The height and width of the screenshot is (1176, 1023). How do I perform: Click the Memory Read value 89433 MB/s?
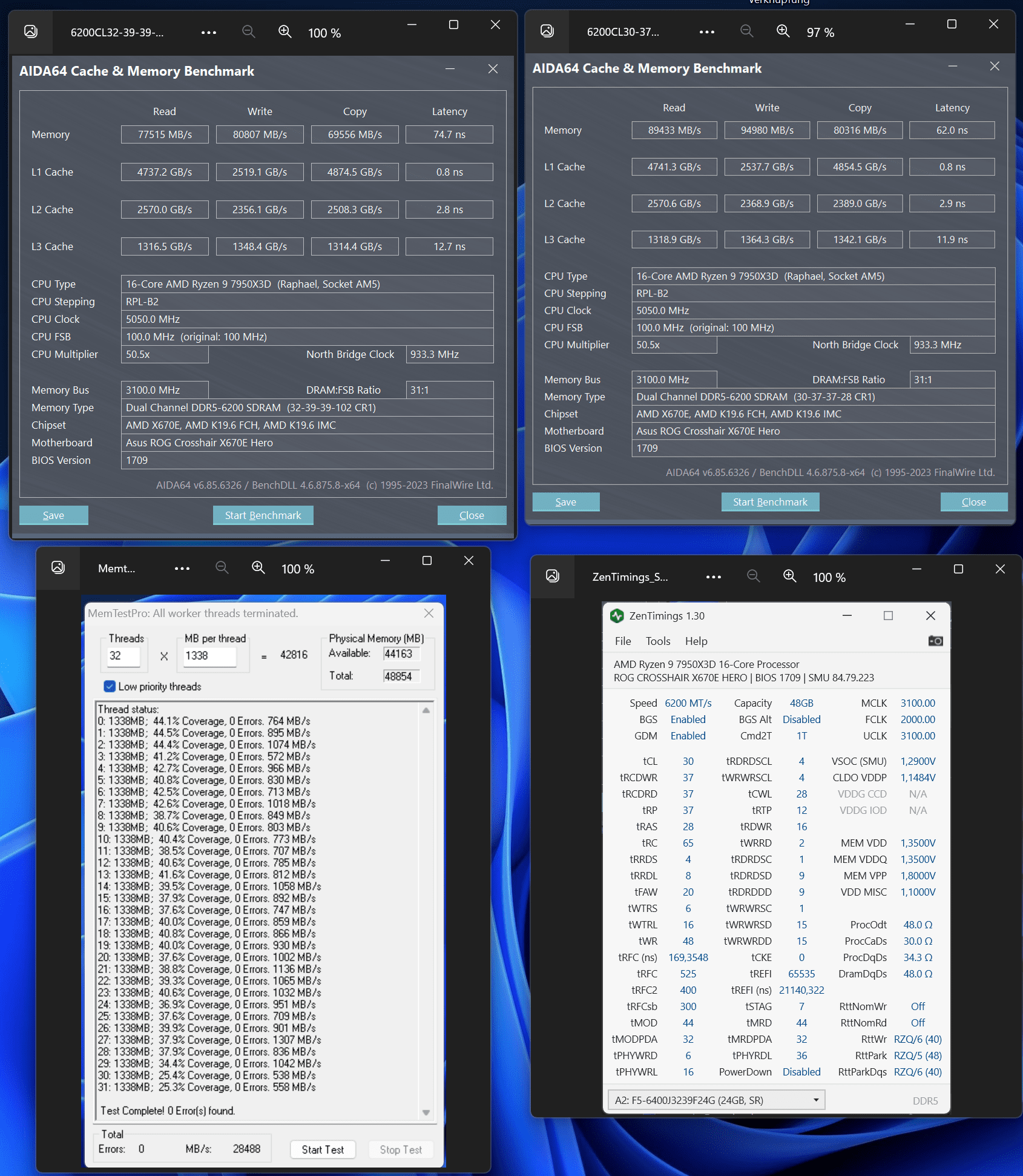674,130
